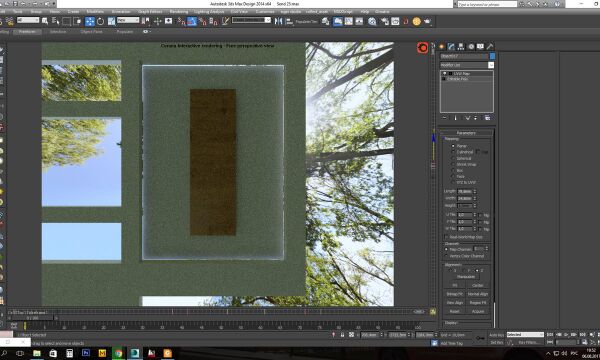Select the Rotate transform tool
The height and width of the screenshot is (360, 600).
click(x=100, y=21)
